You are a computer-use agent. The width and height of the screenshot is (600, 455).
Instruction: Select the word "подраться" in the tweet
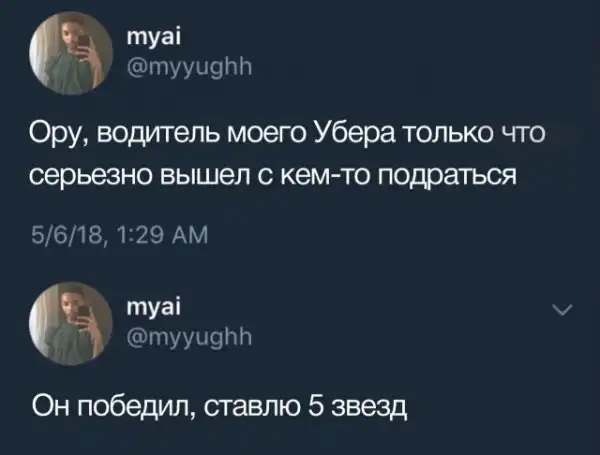[447, 176]
